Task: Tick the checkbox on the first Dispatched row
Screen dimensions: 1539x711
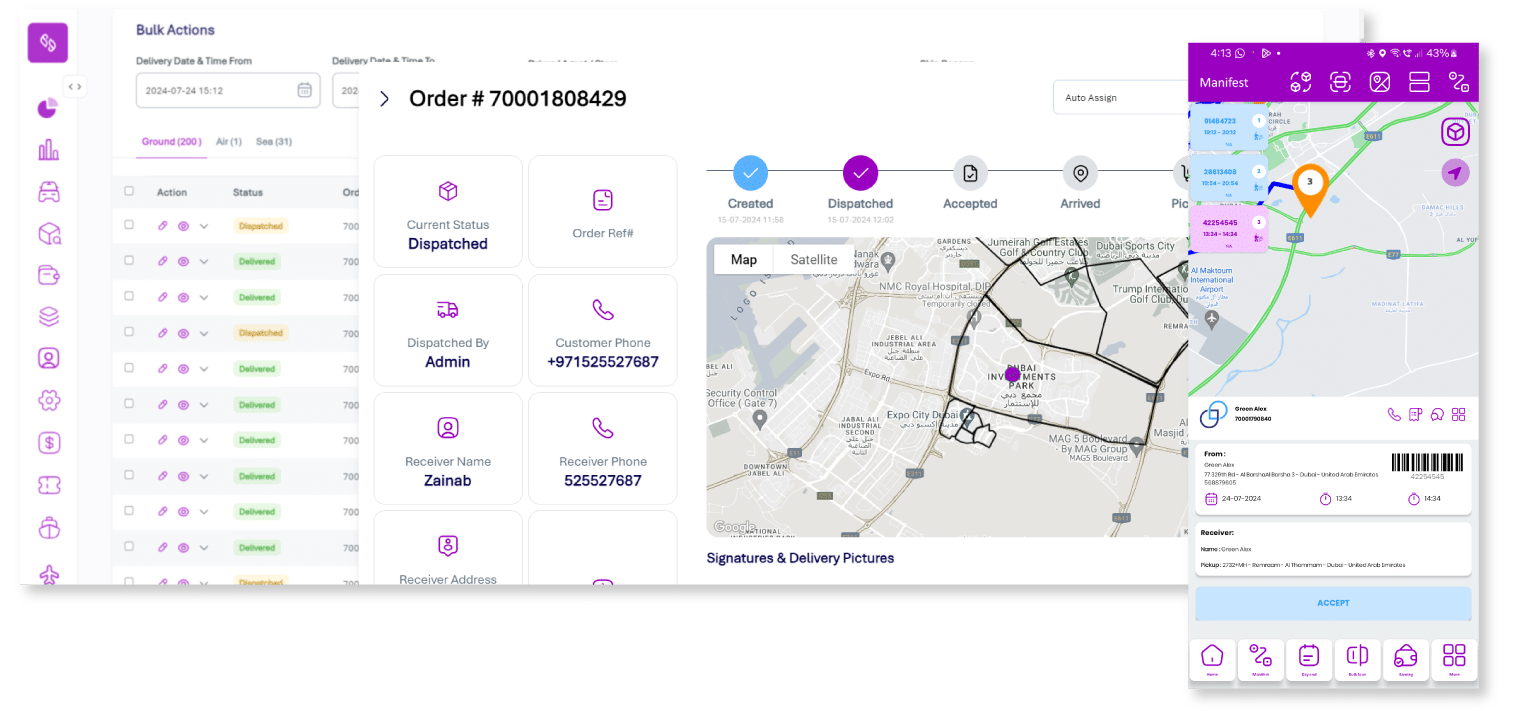Action: 128,226
